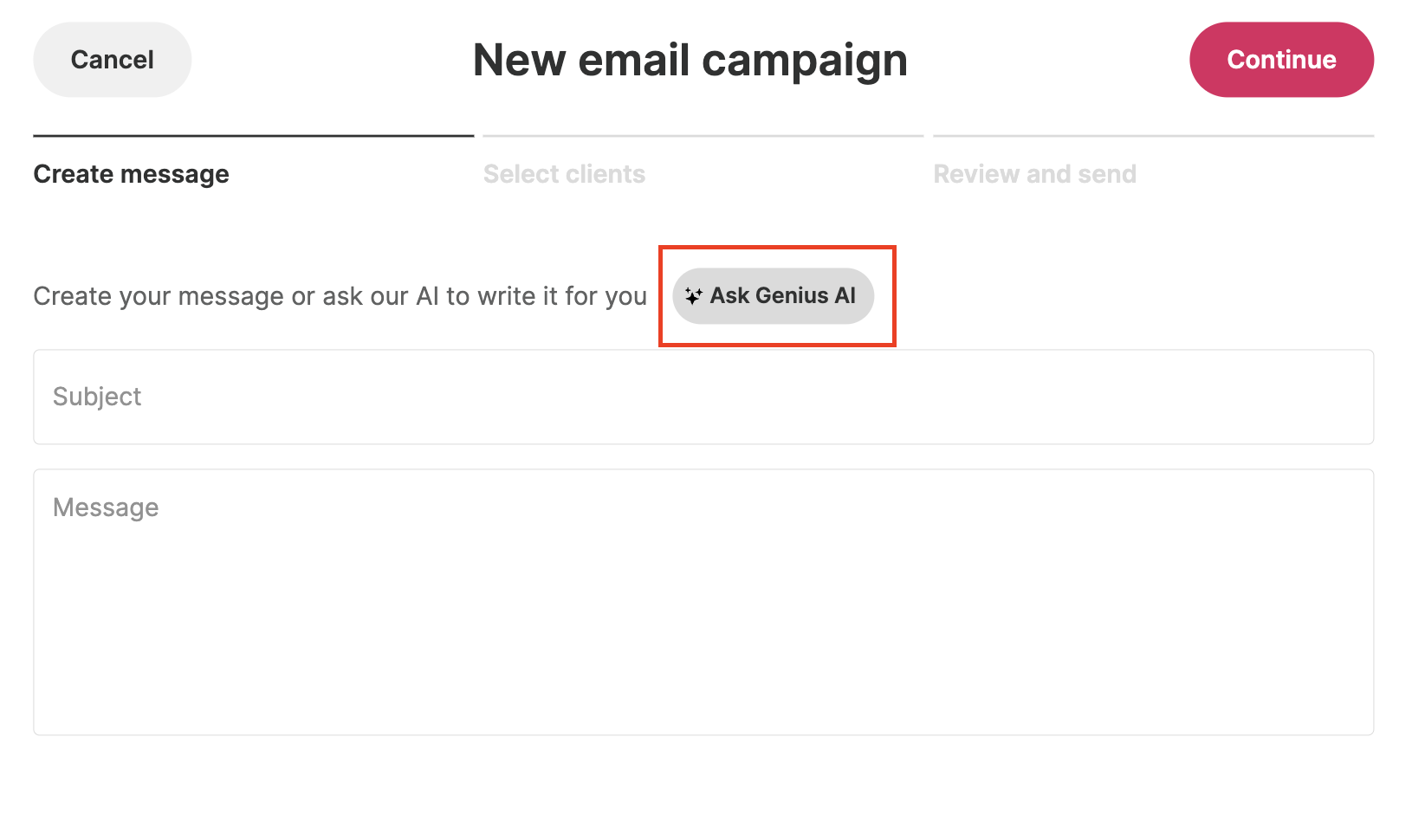Click the blank area below the message box
The width and height of the screenshot is (1412, 840).
pos(703,788)
